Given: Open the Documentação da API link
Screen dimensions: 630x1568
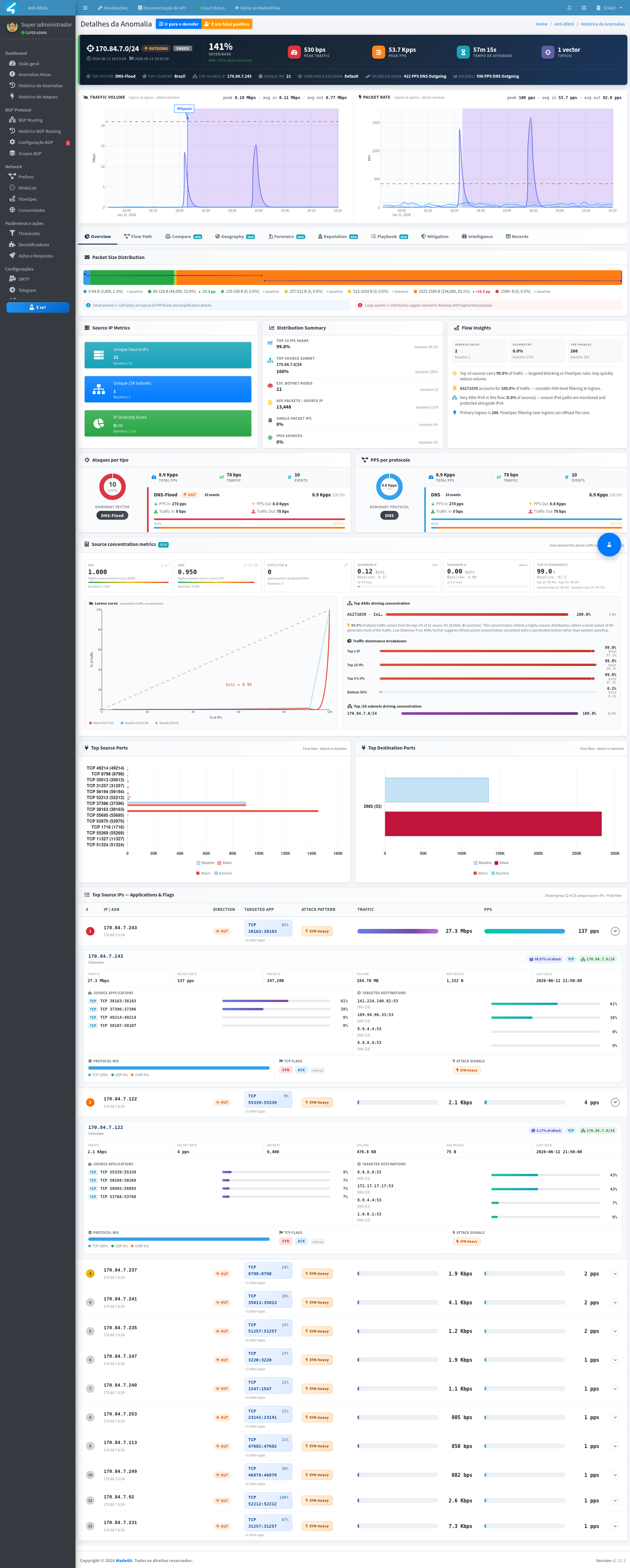Looking at the screenshot, I should coord(162,8).
